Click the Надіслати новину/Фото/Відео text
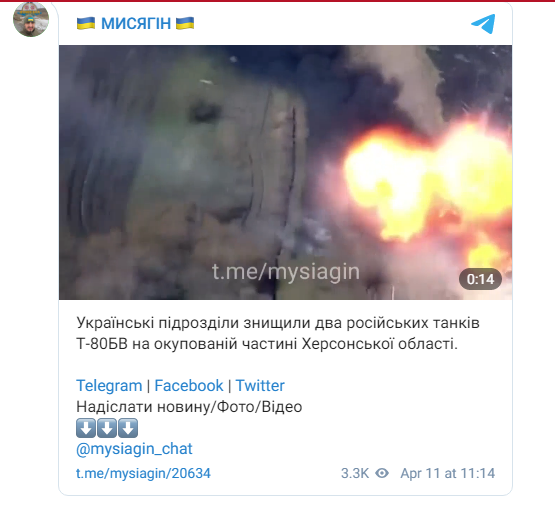 189,407
